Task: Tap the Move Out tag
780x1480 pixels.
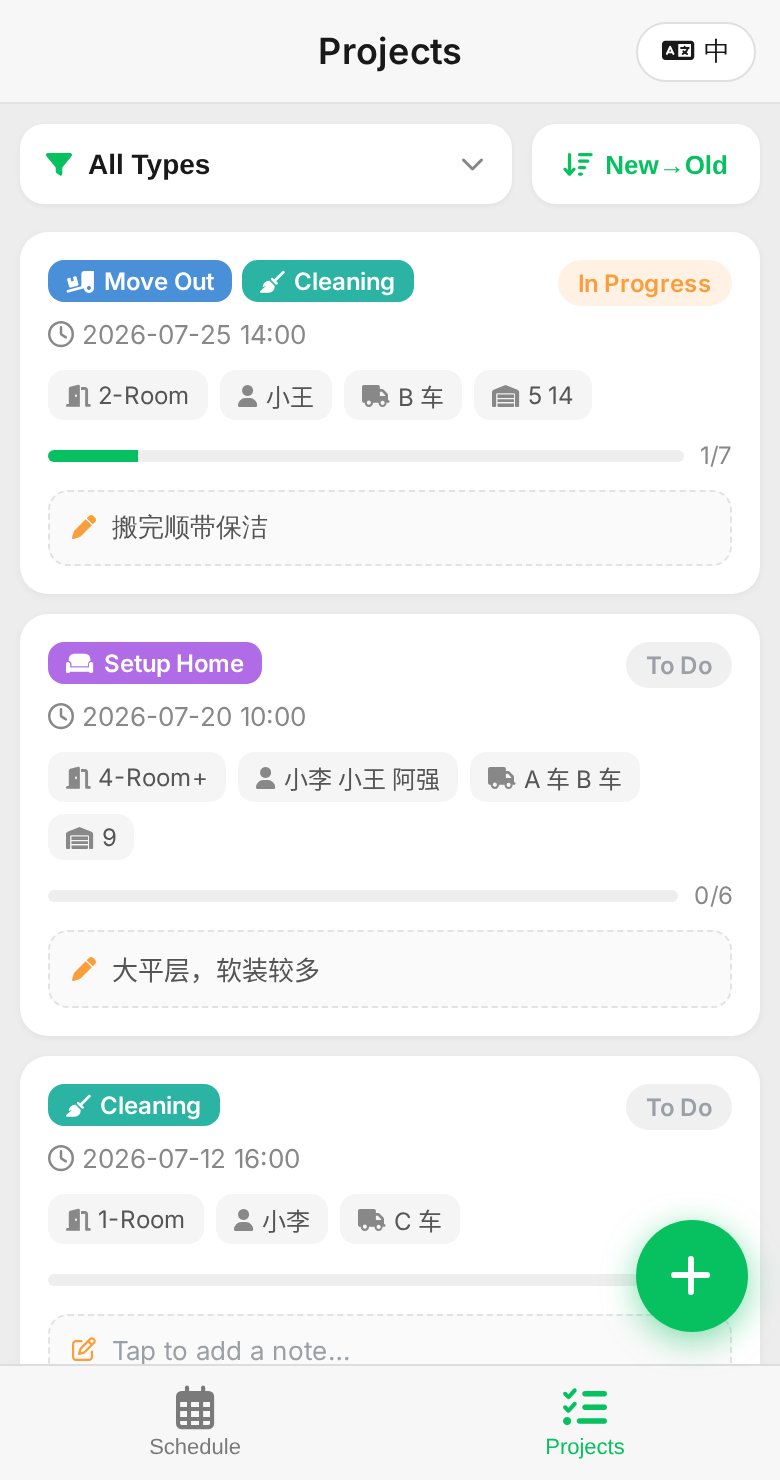Action: (x=140, y=281)
